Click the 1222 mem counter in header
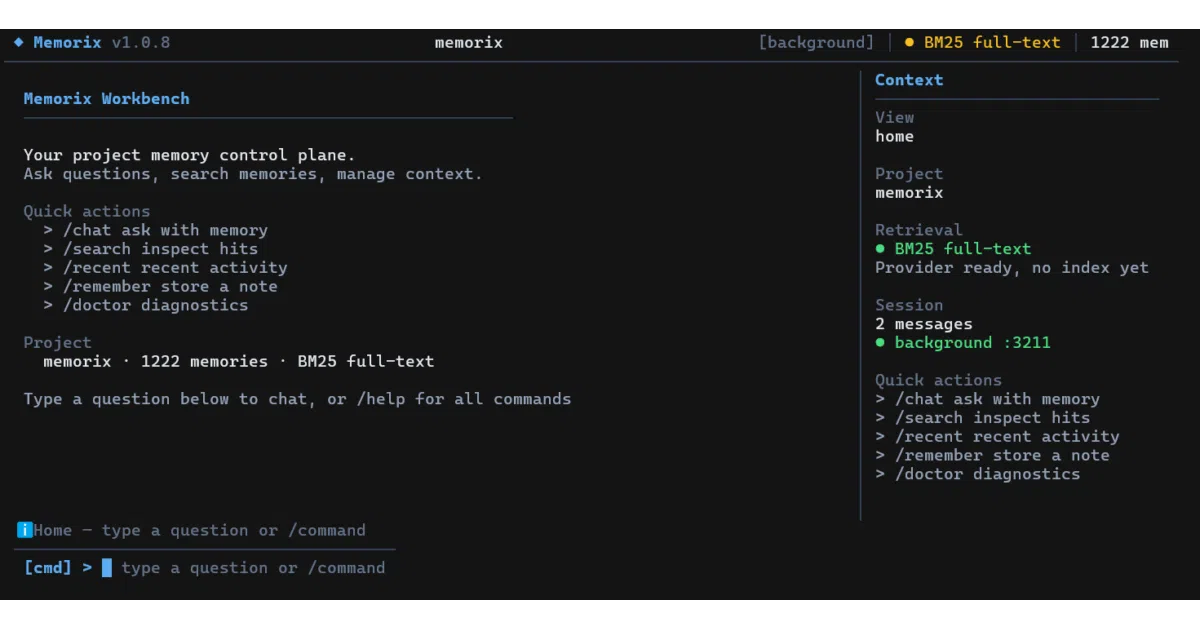The width and height of the screenshot is (1200, 630). pyautogui.click(x=1129, y=42)
